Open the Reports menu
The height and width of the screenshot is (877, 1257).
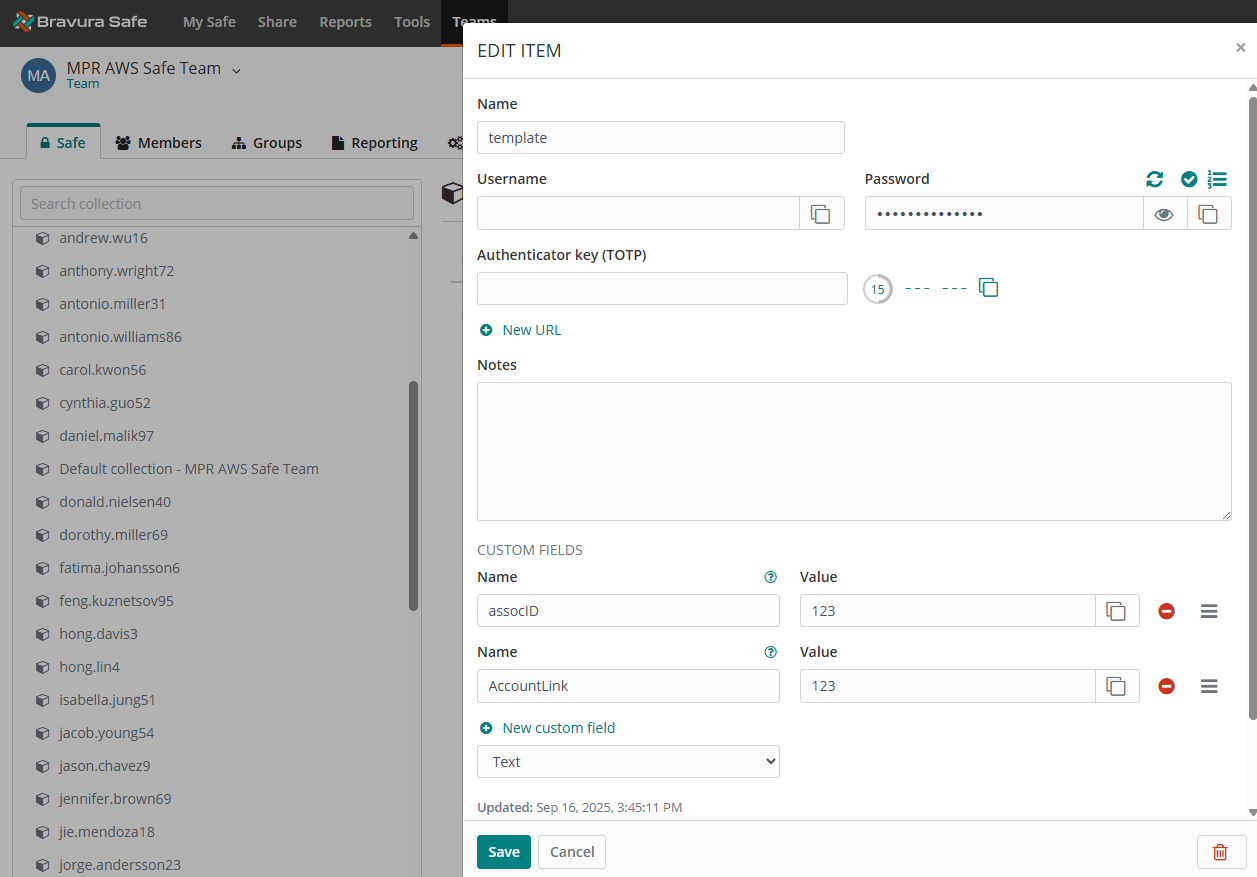[345, 22]
